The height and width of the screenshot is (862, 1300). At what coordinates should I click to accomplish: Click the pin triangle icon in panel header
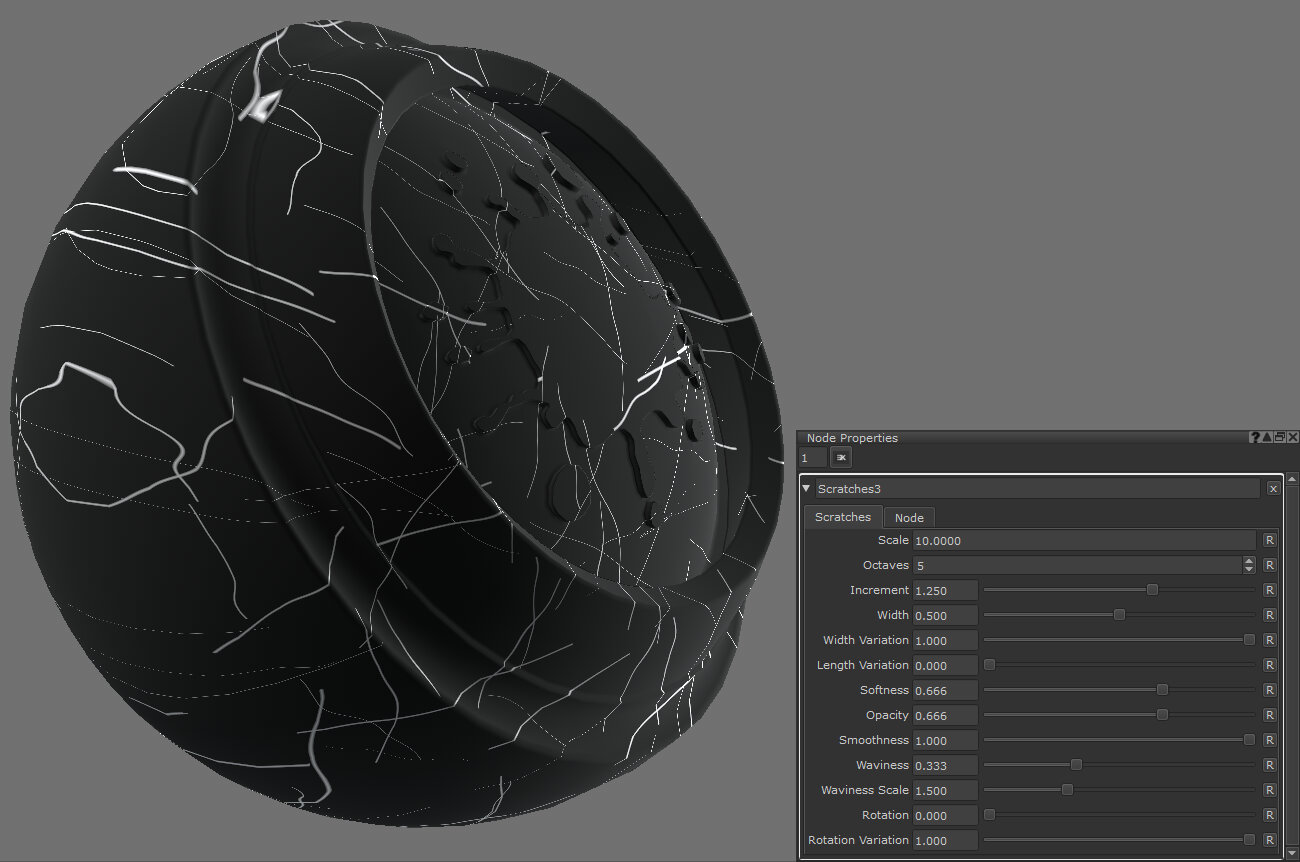coord(1267,438)
